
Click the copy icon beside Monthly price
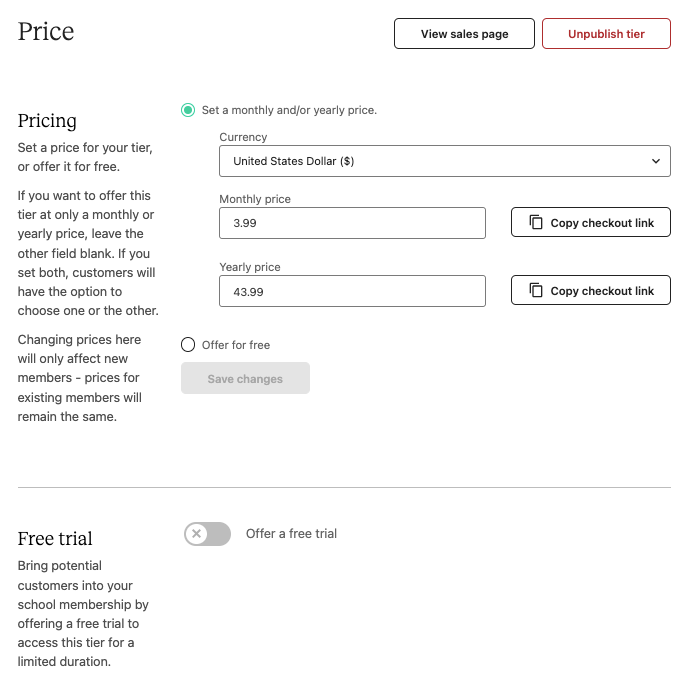coord(536,222)
